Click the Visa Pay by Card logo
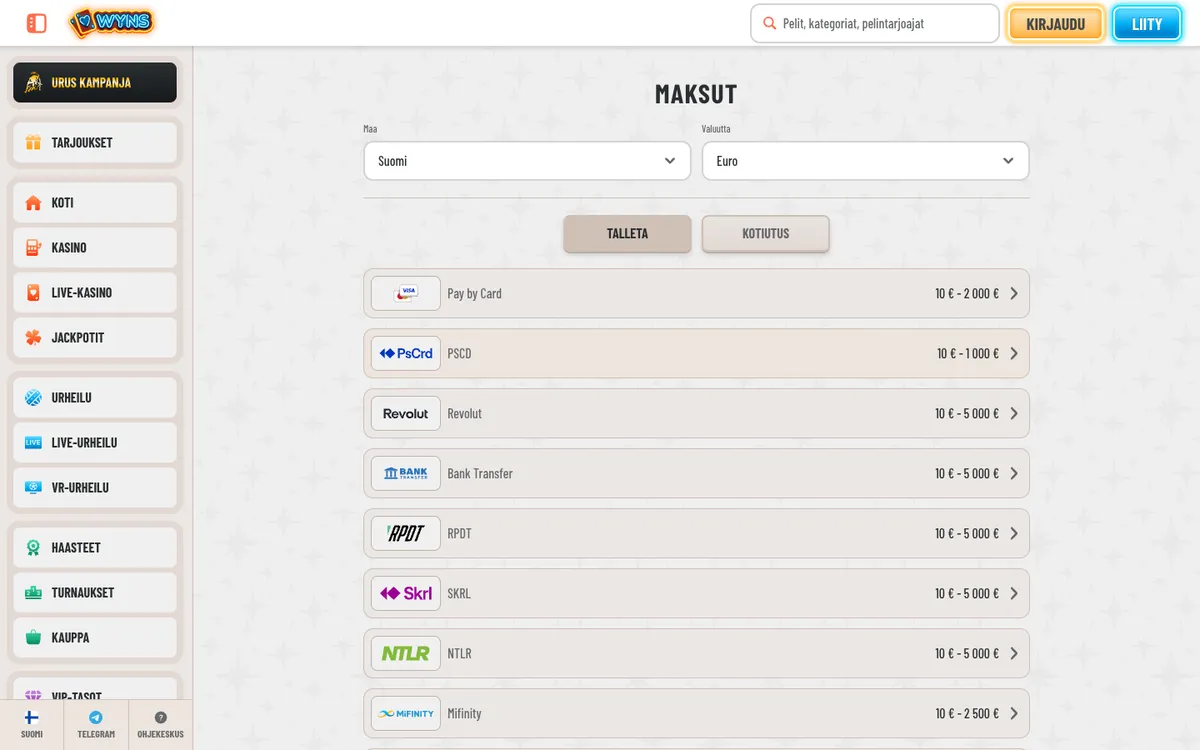 406,293
